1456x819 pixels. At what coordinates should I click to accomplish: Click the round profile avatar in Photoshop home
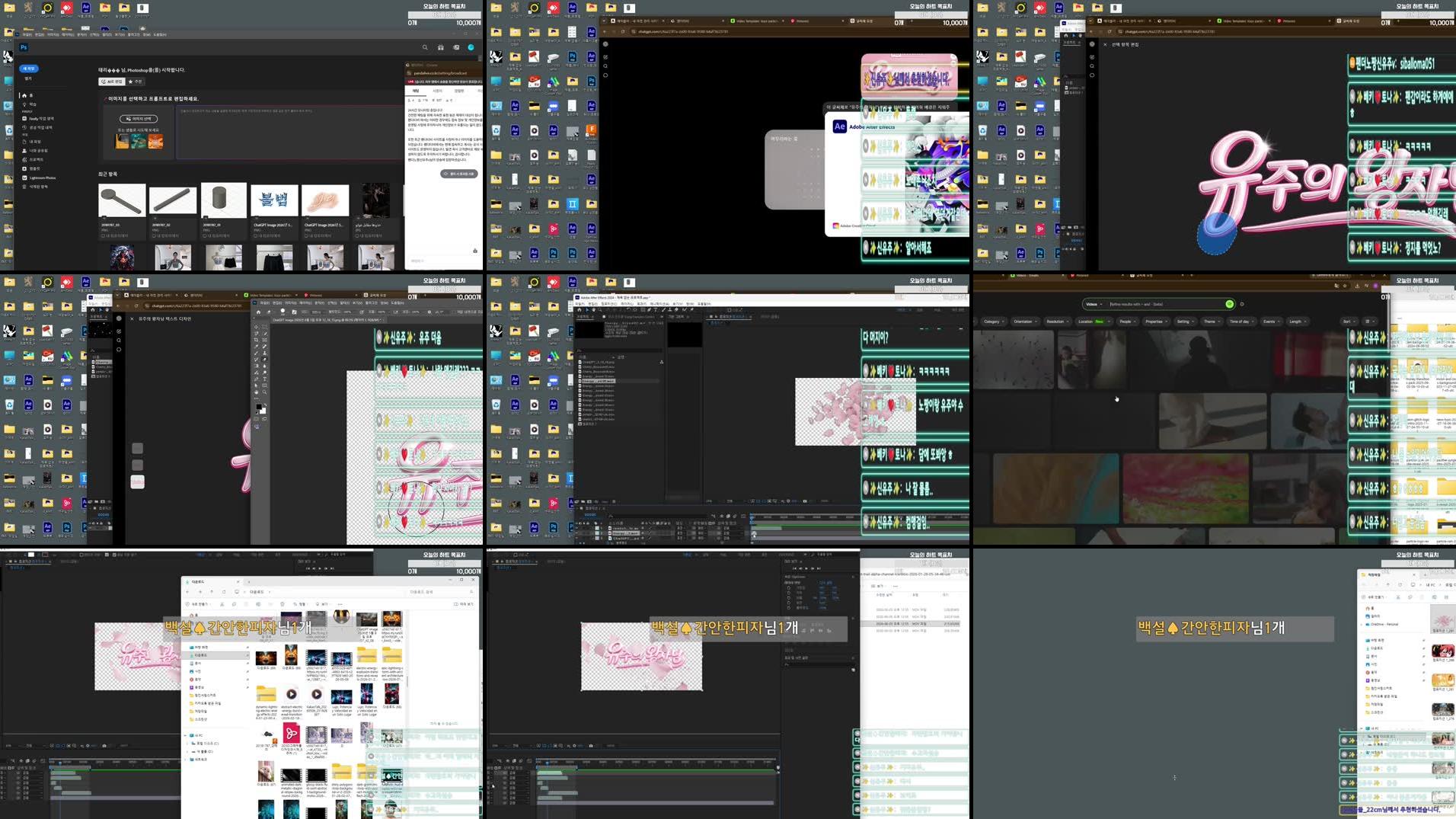471,47
